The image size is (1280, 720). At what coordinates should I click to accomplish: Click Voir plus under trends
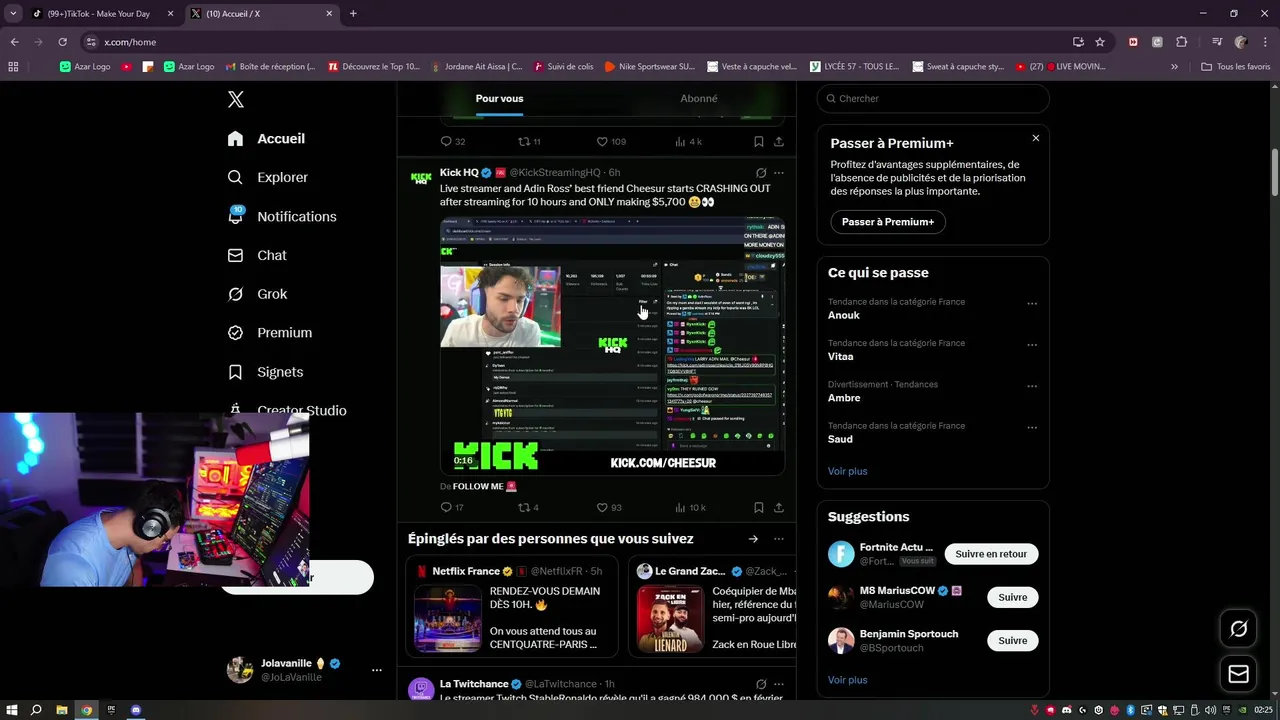coord(848,471)
